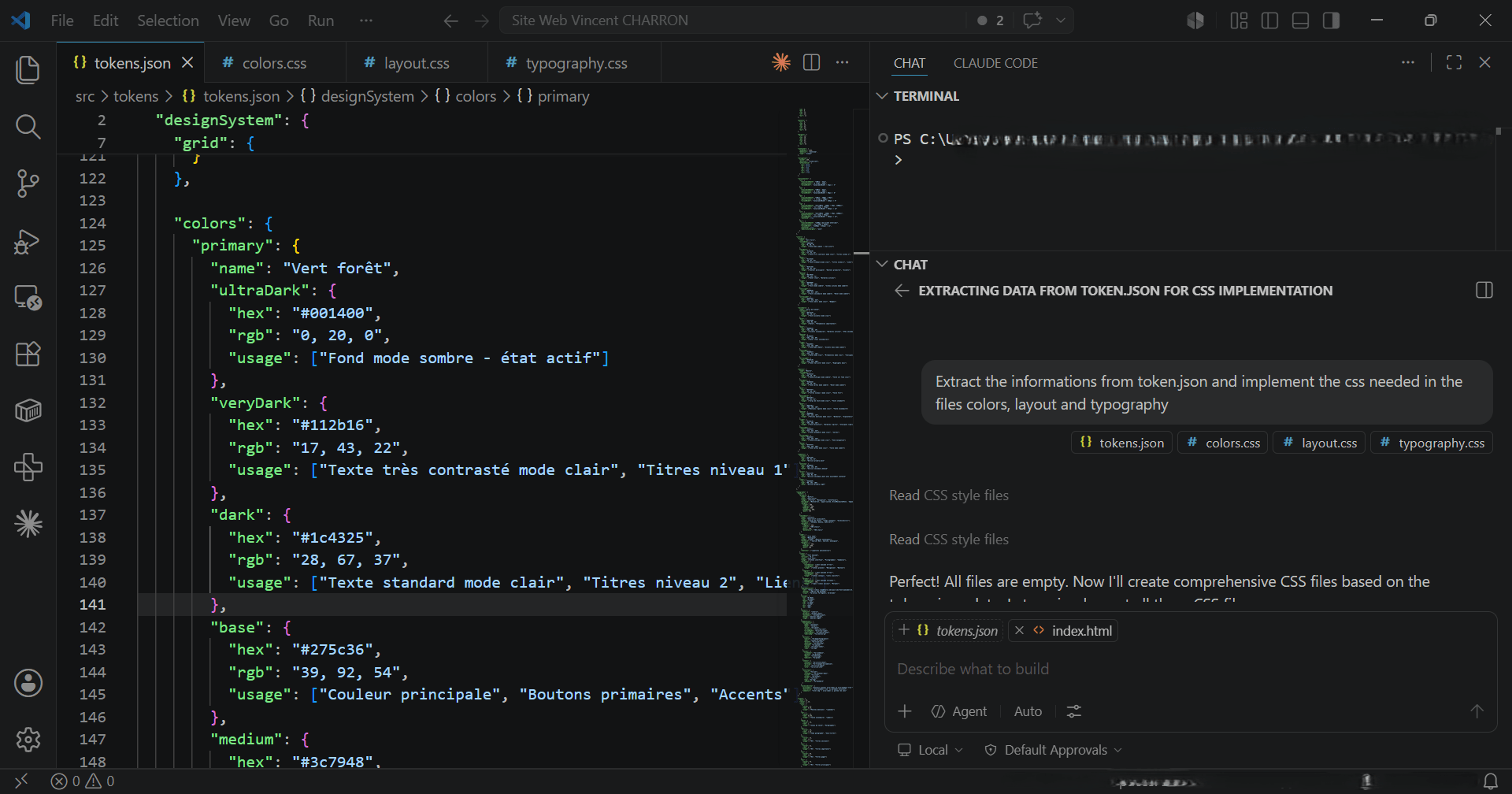
Task: Show errors and warnings in status bar
Action: point(83,781)
